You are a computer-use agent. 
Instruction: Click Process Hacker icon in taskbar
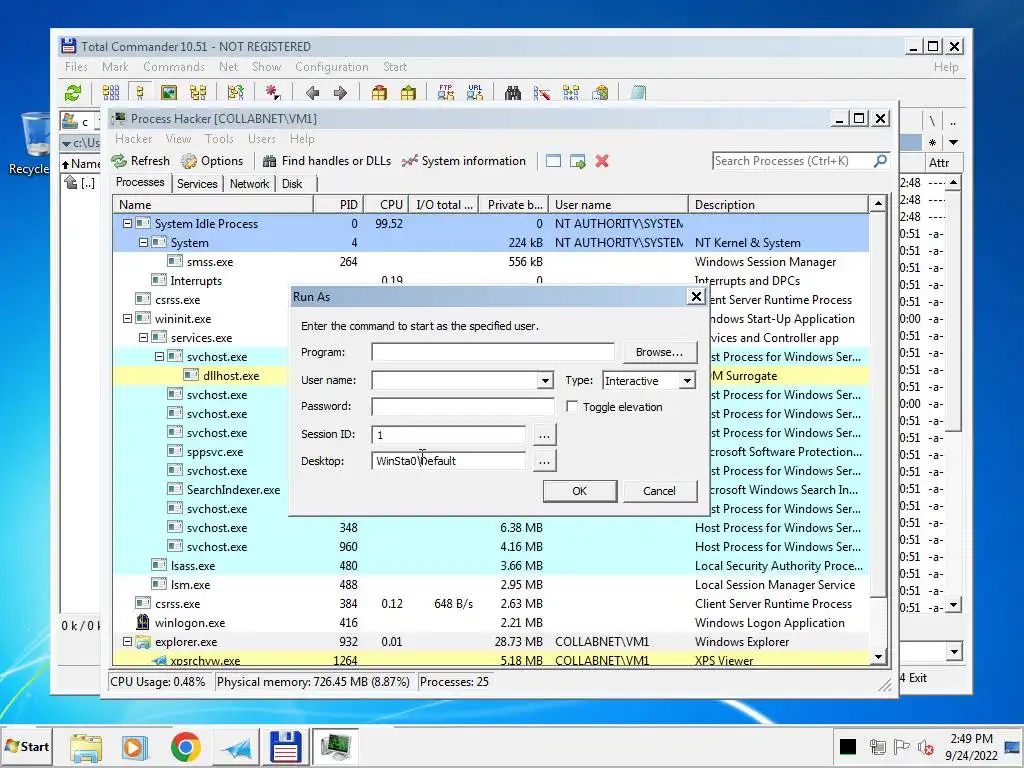tap(335, 747)
